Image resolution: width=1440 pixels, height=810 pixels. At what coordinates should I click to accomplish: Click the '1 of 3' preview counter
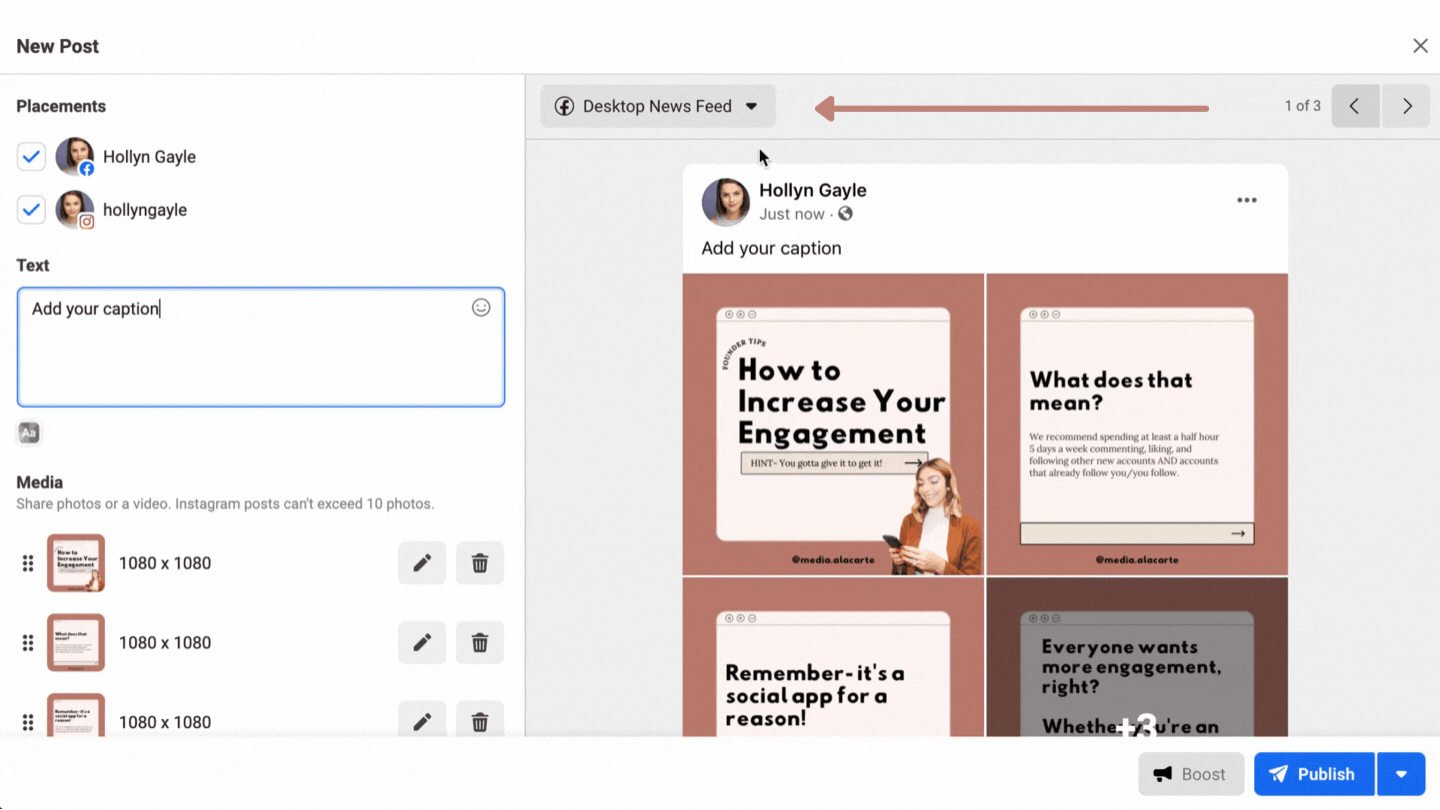coord(1302,106)
